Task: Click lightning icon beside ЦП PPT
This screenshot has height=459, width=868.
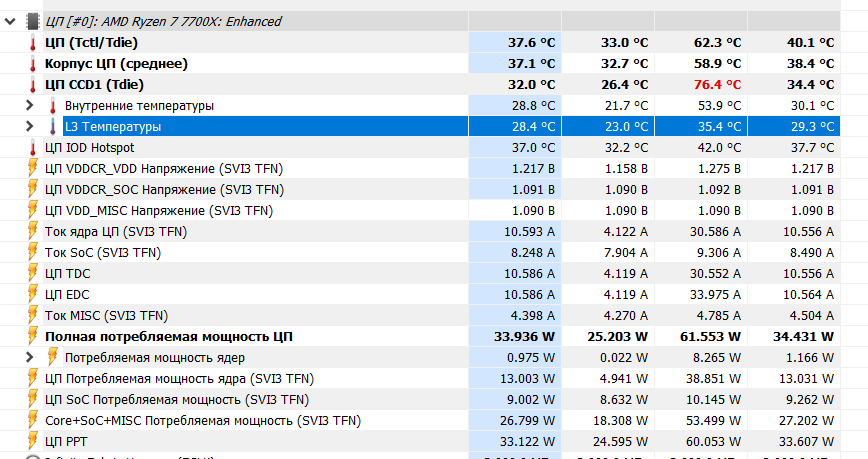Action: 32,441
